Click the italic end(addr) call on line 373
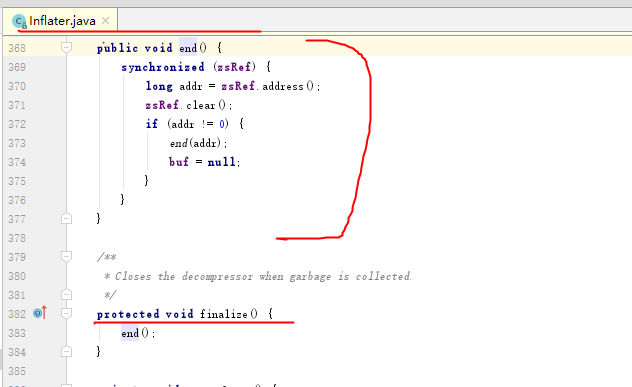The image size is (632, 387). [x=198, y=143]
